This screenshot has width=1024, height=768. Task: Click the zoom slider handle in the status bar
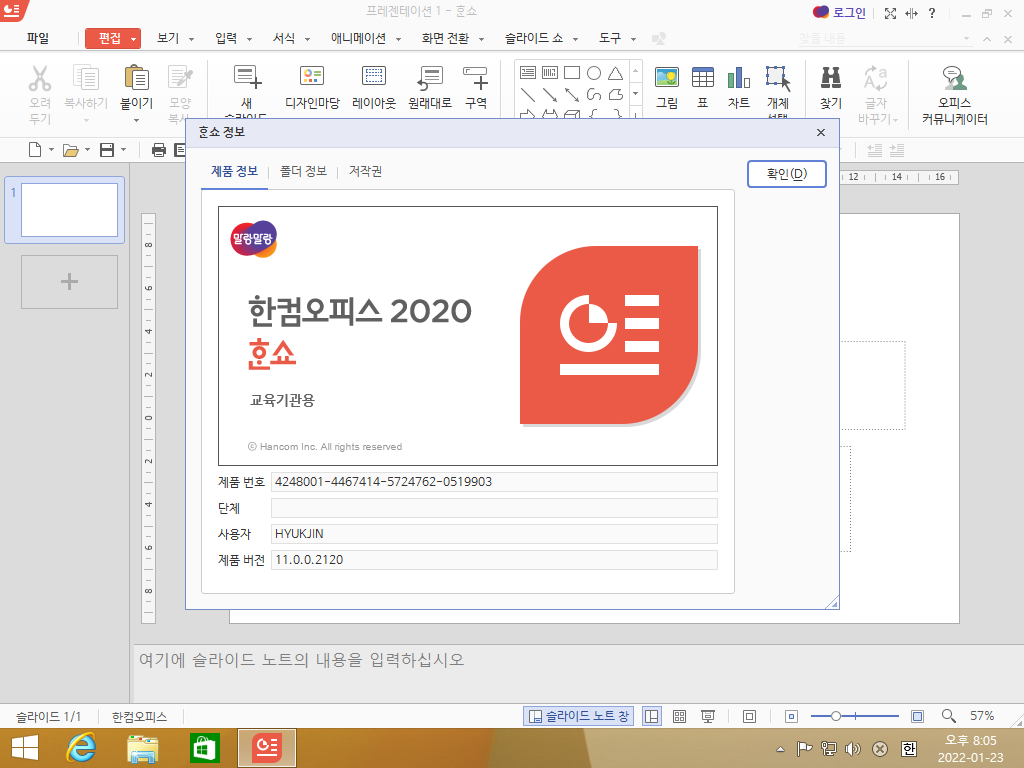835,716
